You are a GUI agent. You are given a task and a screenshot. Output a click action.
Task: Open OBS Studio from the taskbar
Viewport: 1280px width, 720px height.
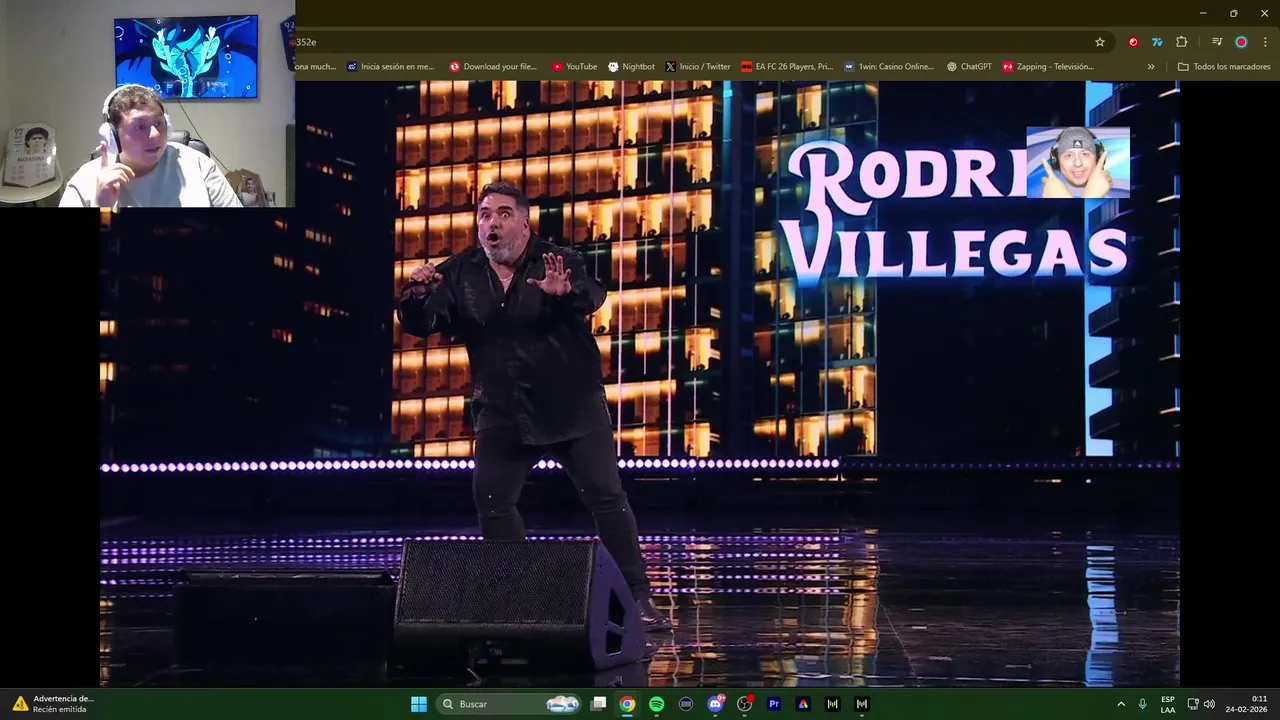[744, 704]
